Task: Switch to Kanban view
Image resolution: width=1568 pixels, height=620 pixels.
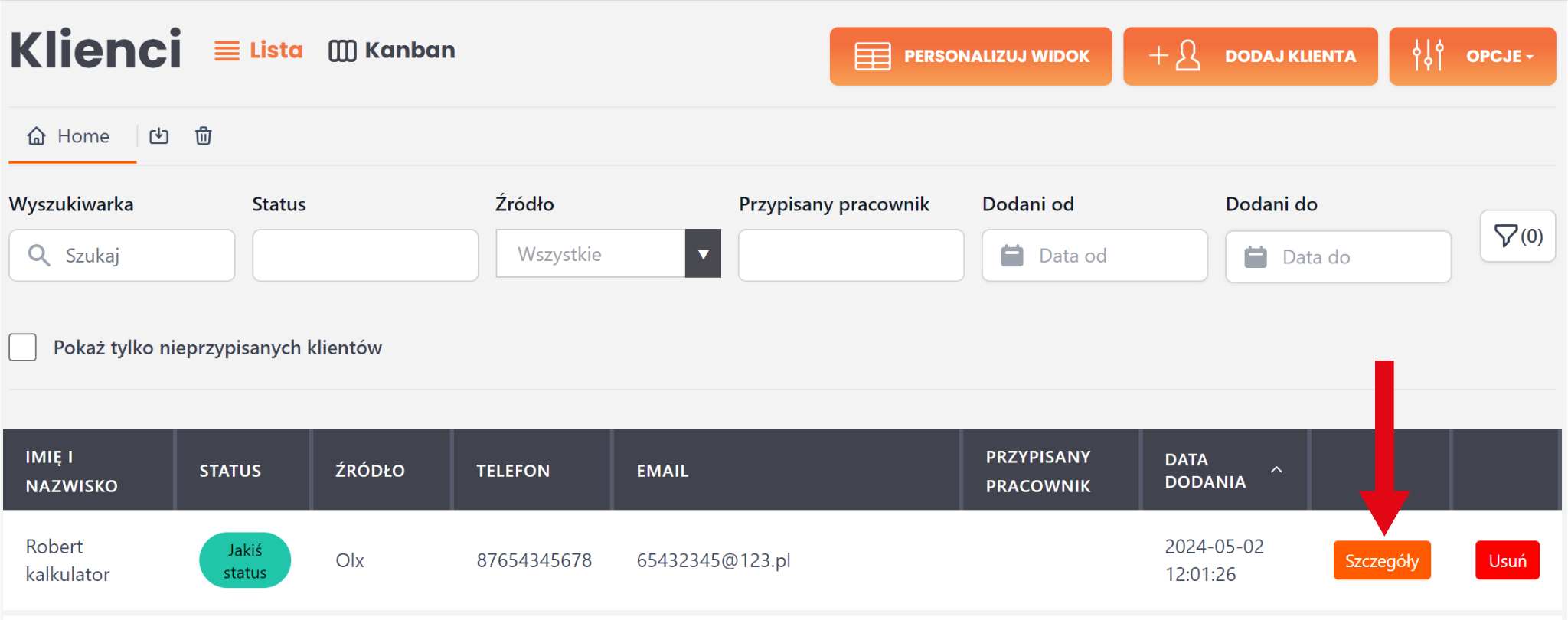Action: click(392, 51)
